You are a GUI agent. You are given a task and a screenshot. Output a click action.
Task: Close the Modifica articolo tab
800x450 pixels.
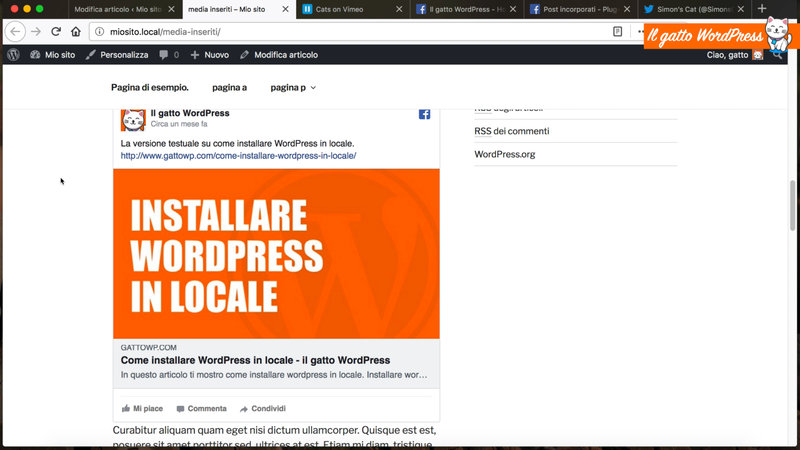[171, 9]
